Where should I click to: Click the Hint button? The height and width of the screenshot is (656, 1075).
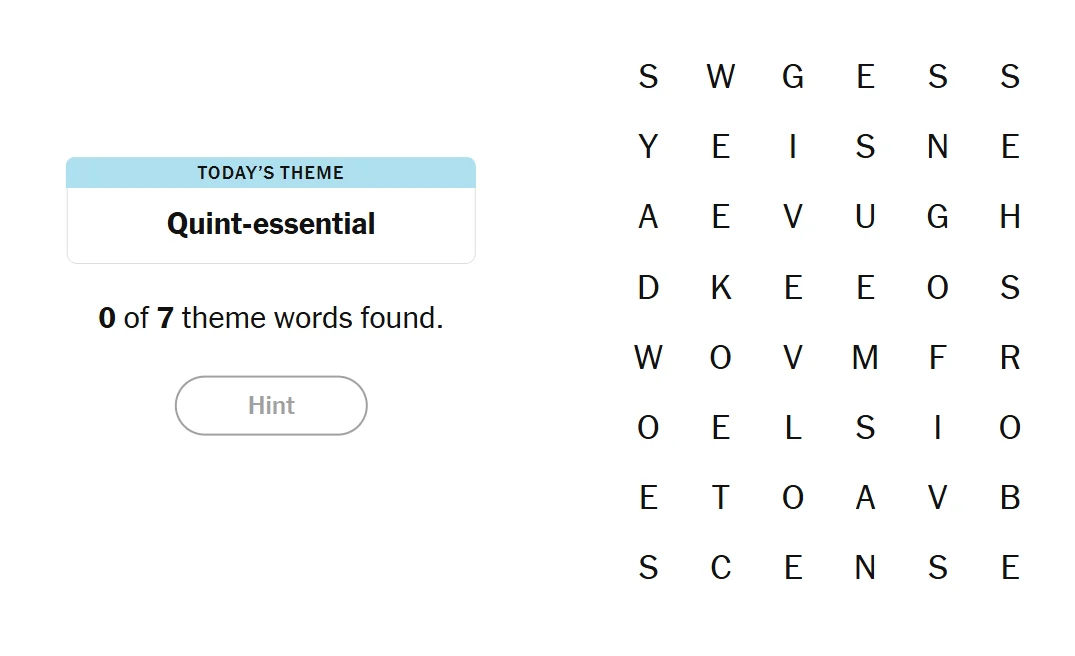coord(271,405)
